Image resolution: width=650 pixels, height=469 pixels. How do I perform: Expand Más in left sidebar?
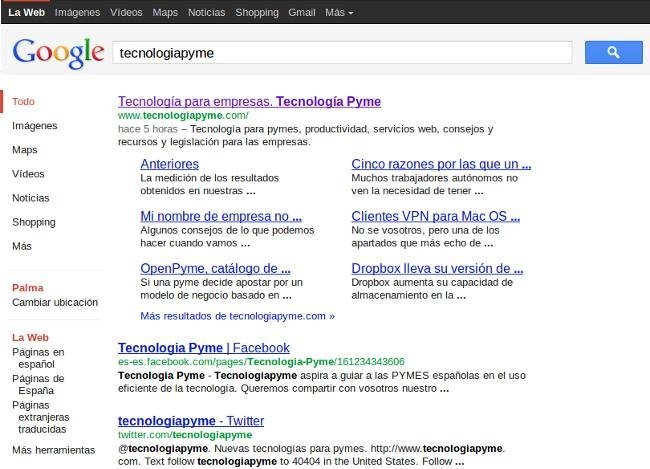(x=22, y=246)
